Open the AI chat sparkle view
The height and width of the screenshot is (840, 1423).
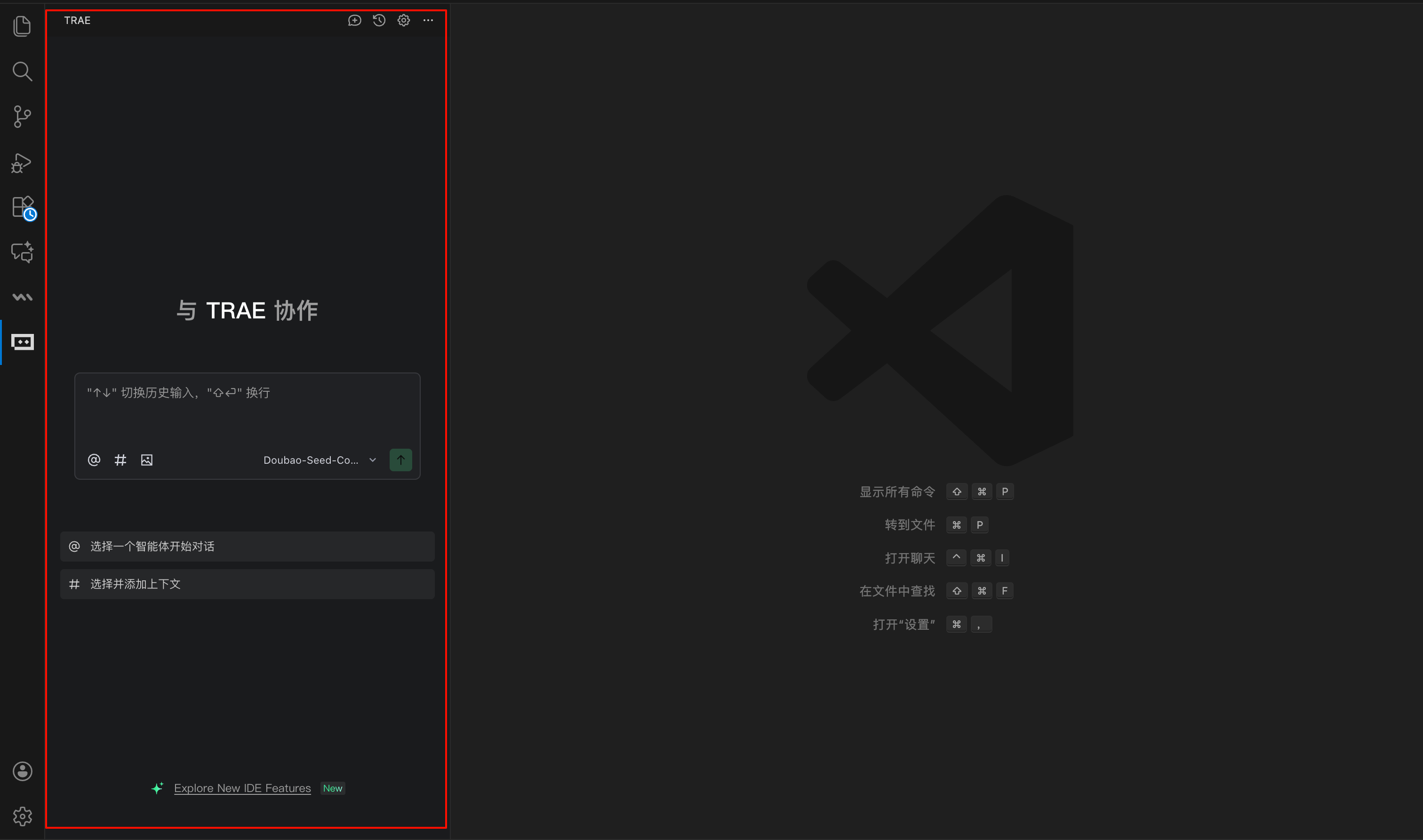point(22,253)
